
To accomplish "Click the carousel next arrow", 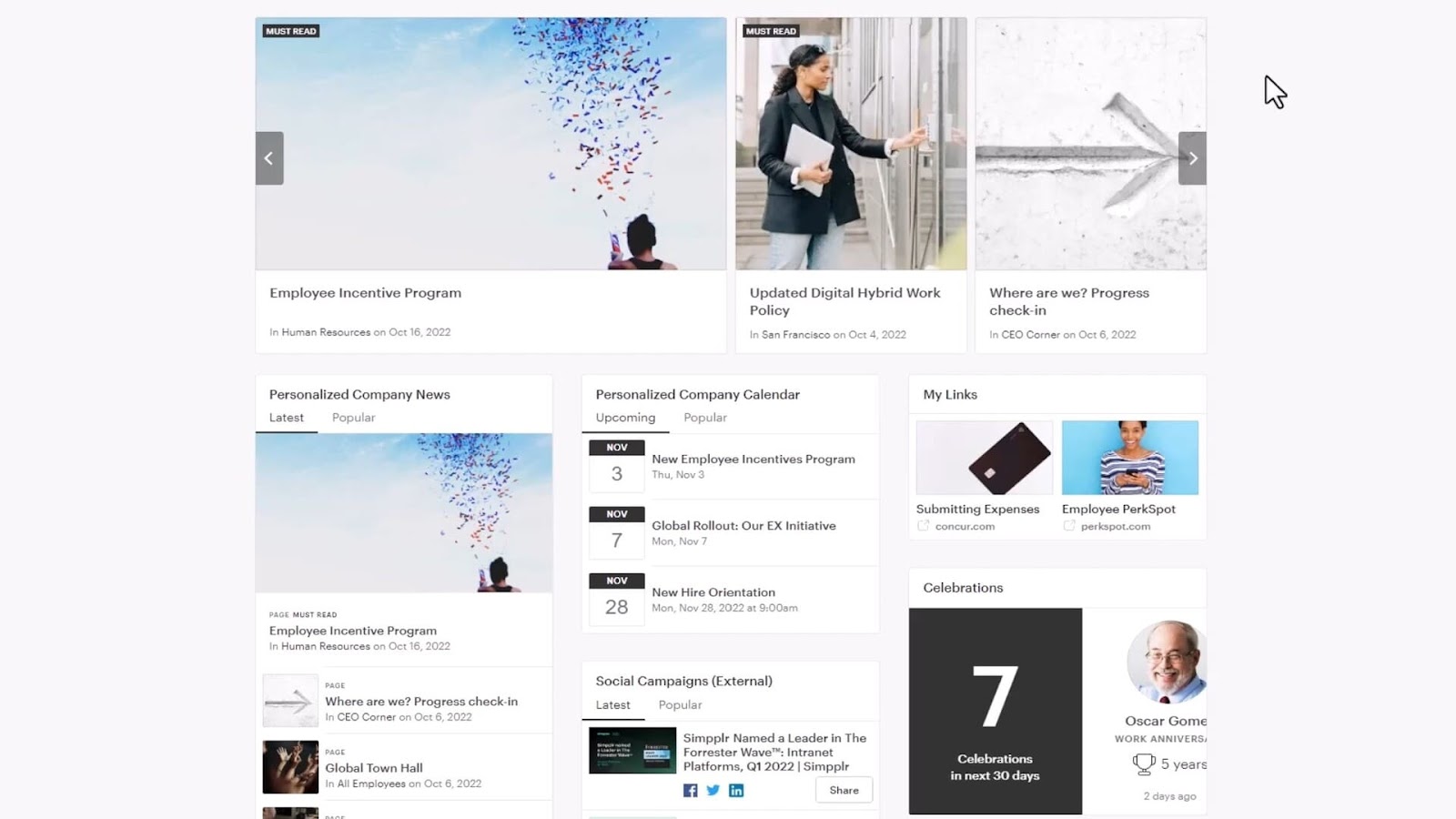I will point(1192,158).
